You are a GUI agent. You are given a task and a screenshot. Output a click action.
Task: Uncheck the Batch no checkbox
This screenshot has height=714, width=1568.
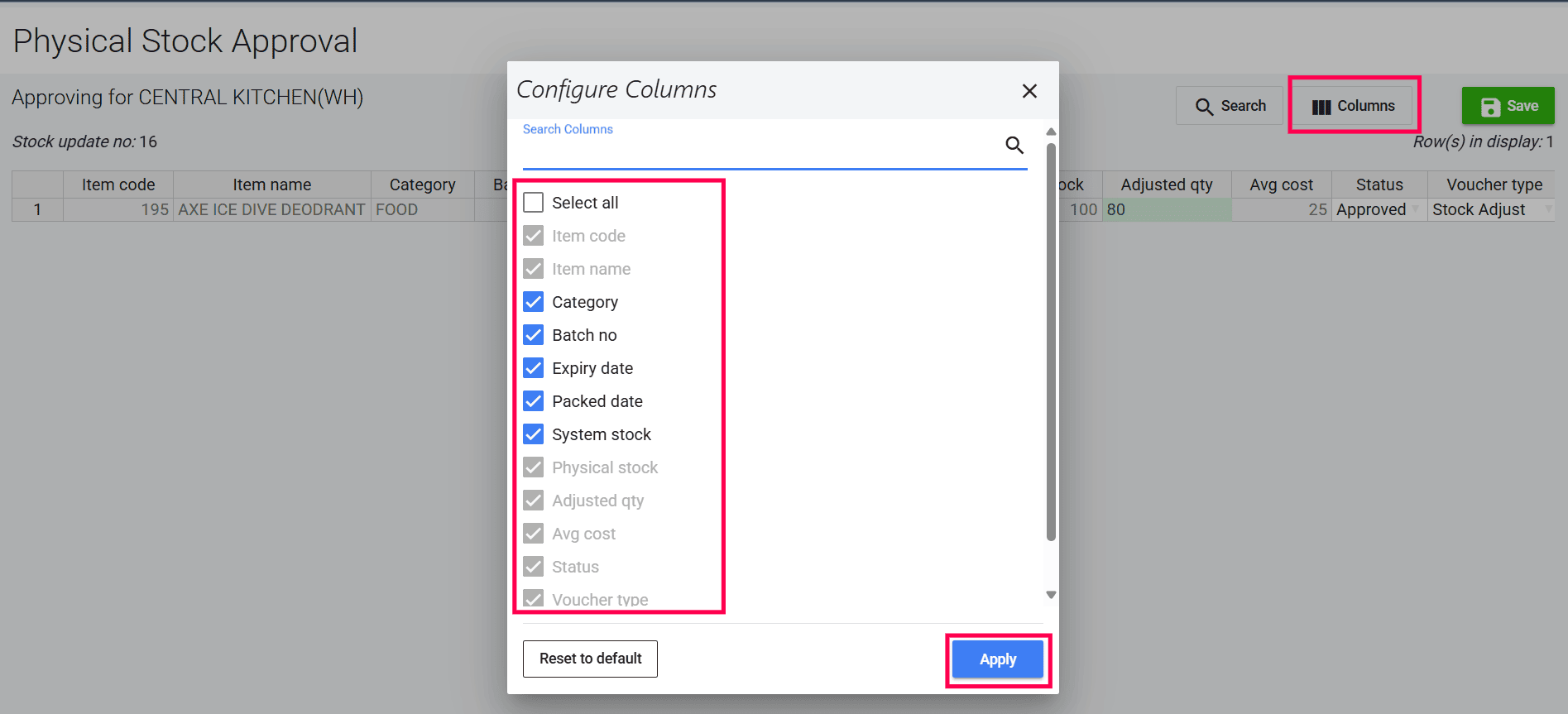[x=534, y=335]
